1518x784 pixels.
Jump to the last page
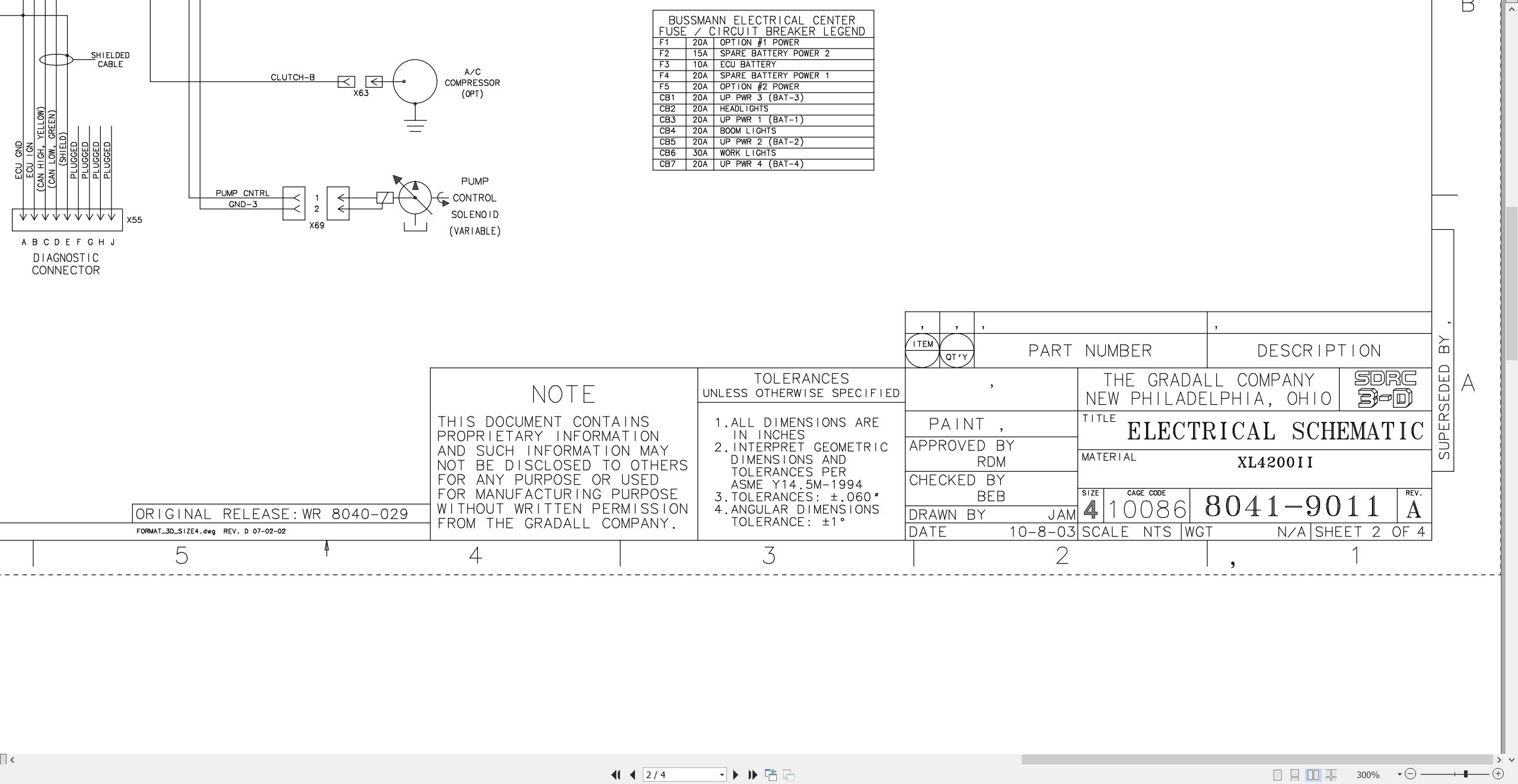coord(753,775)
